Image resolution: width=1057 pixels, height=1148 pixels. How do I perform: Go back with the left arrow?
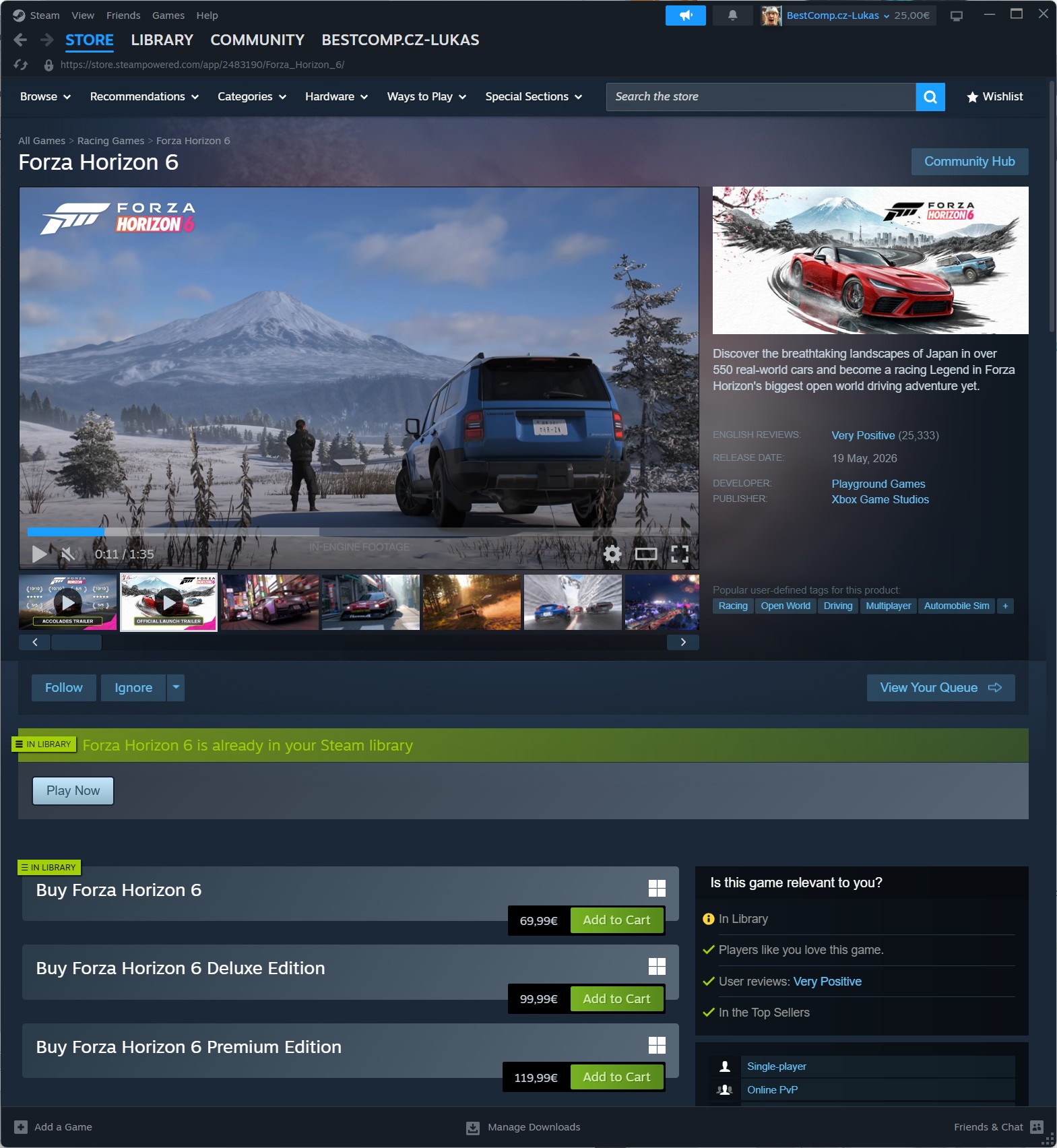click(20, 40)
